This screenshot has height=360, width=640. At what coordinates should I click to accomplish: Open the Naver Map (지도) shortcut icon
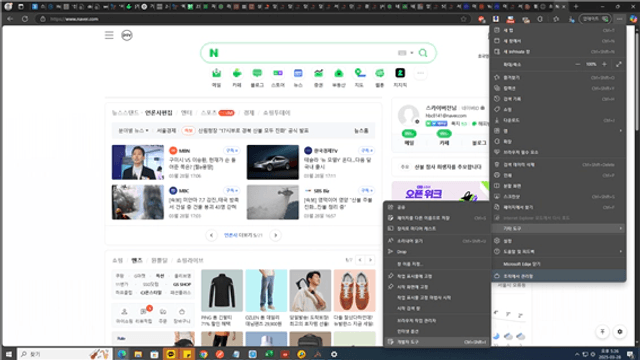(360, 74)
